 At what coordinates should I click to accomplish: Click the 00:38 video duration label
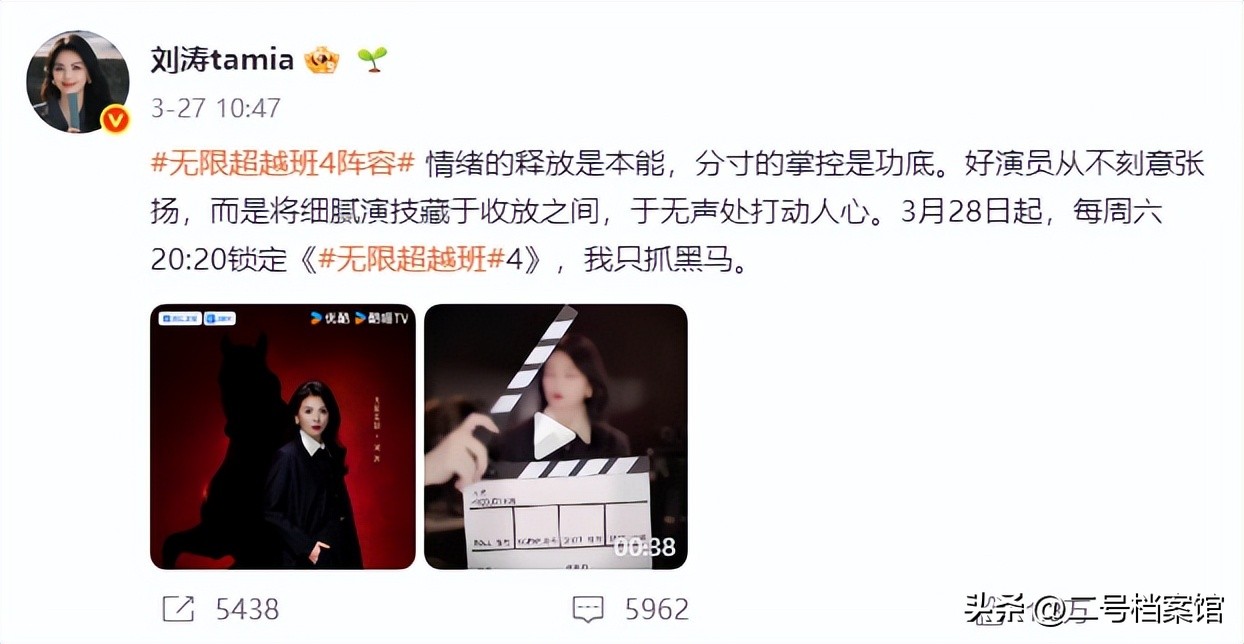click(645, 547)
